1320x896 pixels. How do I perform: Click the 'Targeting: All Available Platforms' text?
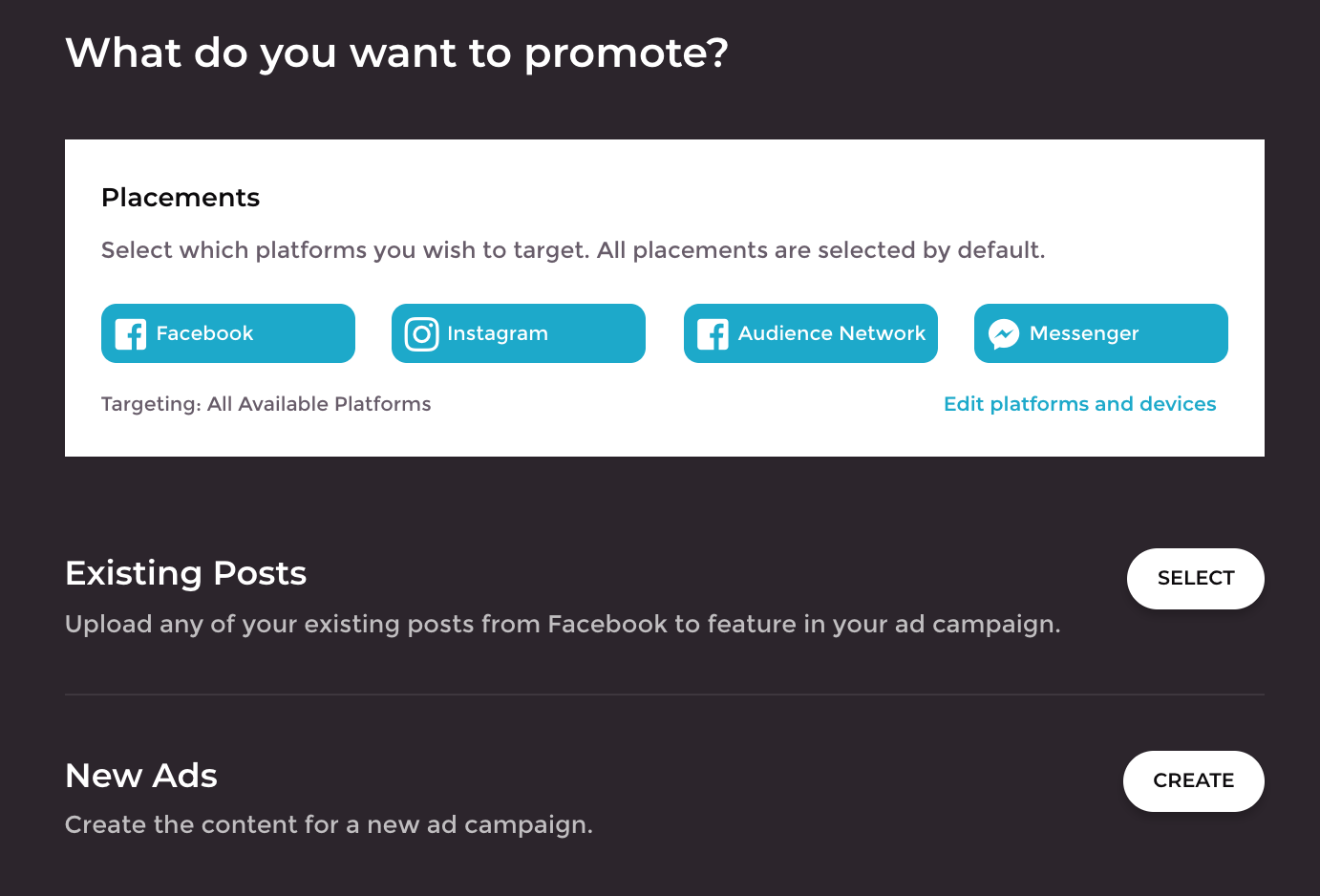point(266,404)
